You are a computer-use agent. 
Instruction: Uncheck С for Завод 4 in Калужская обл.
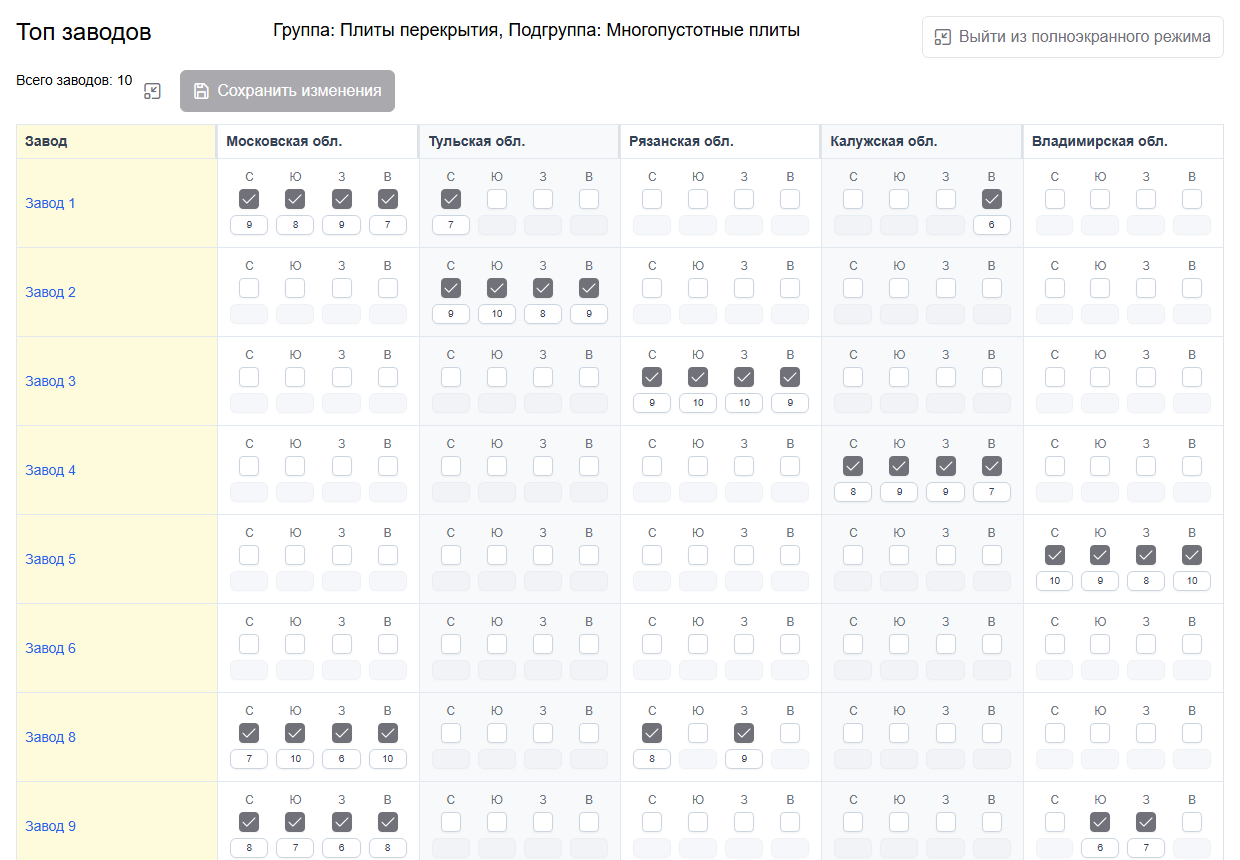[853, 466]
